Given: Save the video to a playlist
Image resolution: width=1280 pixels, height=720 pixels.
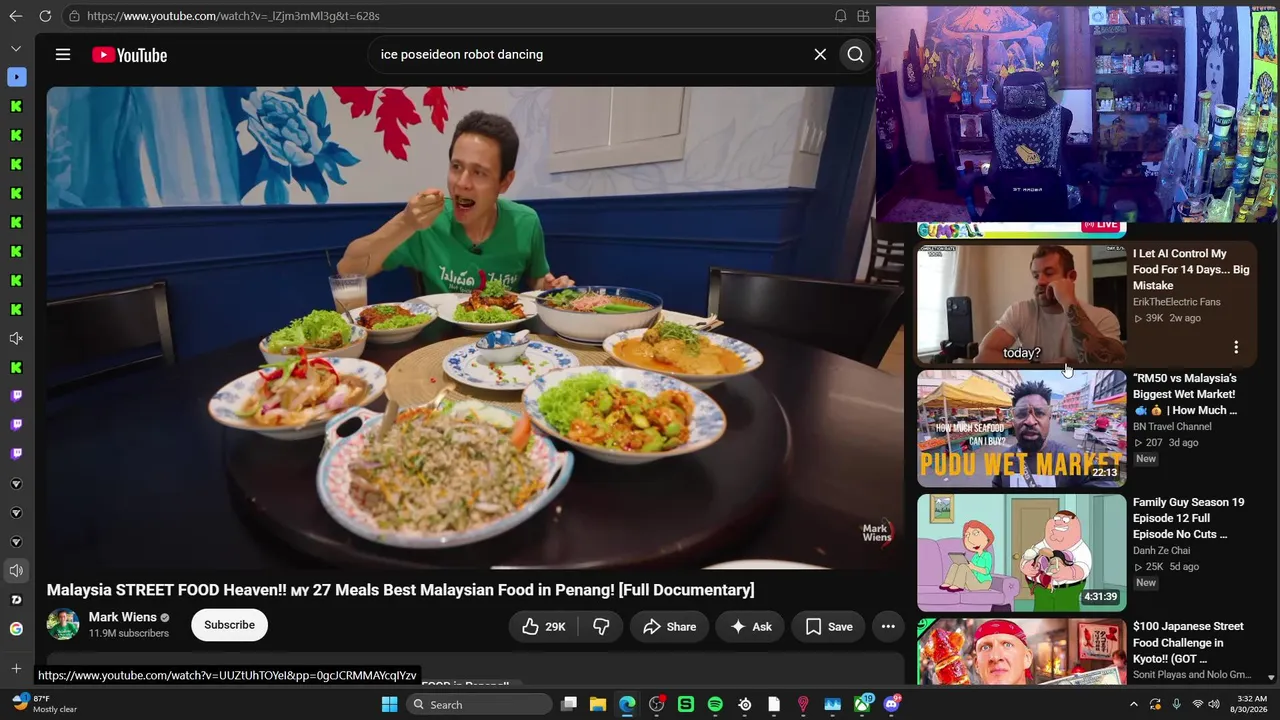Looking at the screenshot, I should tap(829, 627).
